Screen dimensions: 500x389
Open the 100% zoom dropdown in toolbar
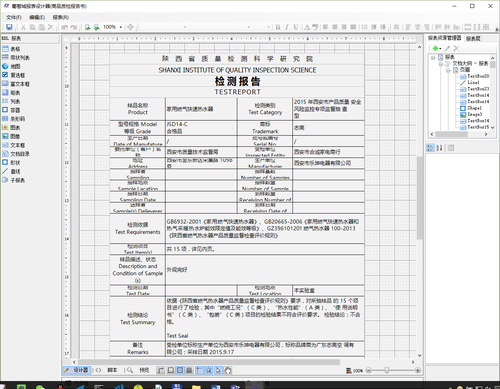(121, 27)
